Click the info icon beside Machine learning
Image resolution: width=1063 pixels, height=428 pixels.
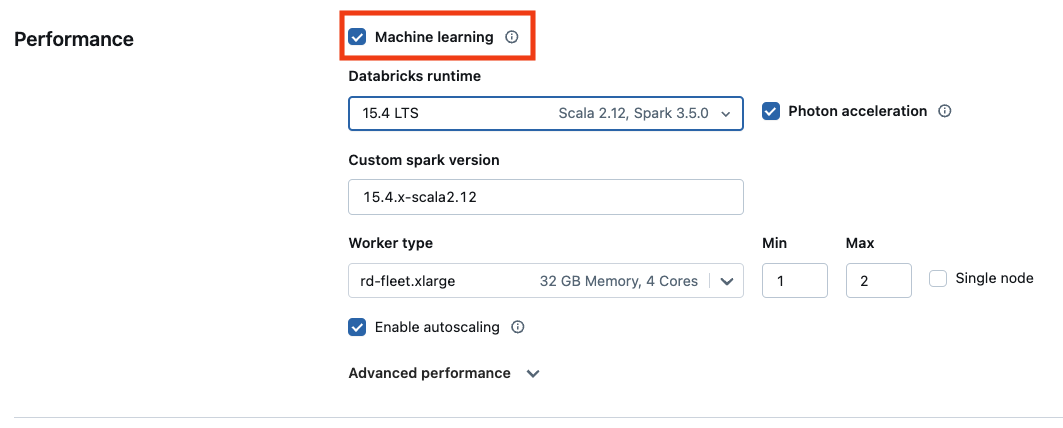click(512, 37)
